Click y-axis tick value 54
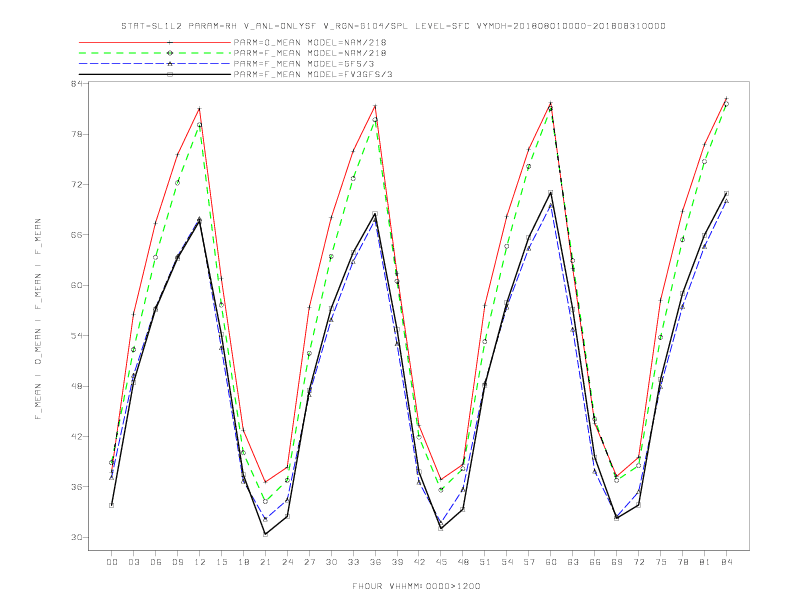This screenshot has height=612, width=792. click(x=77, y=336)
